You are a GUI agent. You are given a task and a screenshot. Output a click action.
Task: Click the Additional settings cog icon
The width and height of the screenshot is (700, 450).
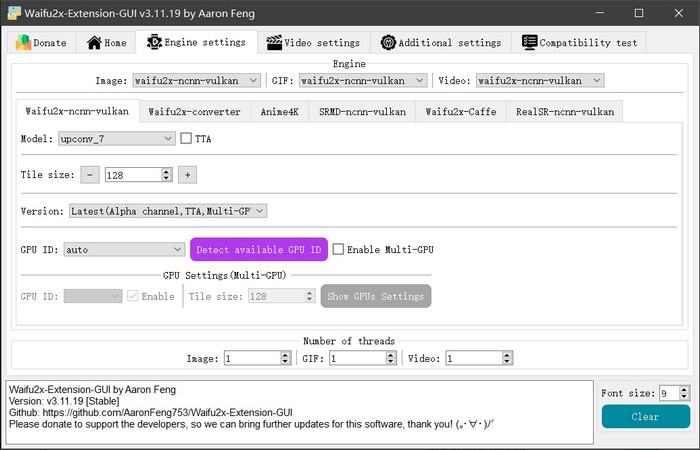pyautogui.click(x=388, y=42)
